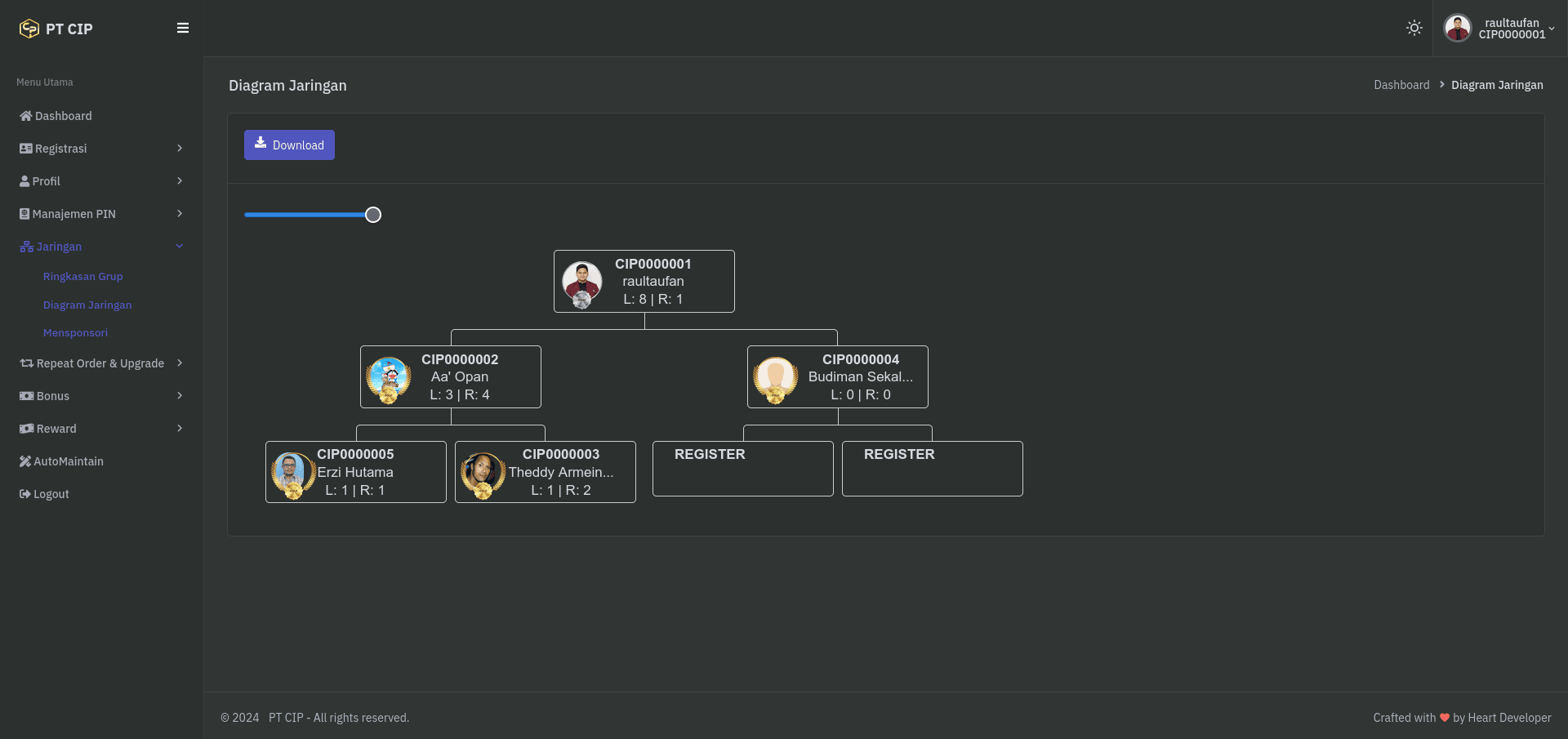Expand the Manajemen PIN submenu arrow
This screenshot has height=739, width=1568.
click(x=180, y=214)
